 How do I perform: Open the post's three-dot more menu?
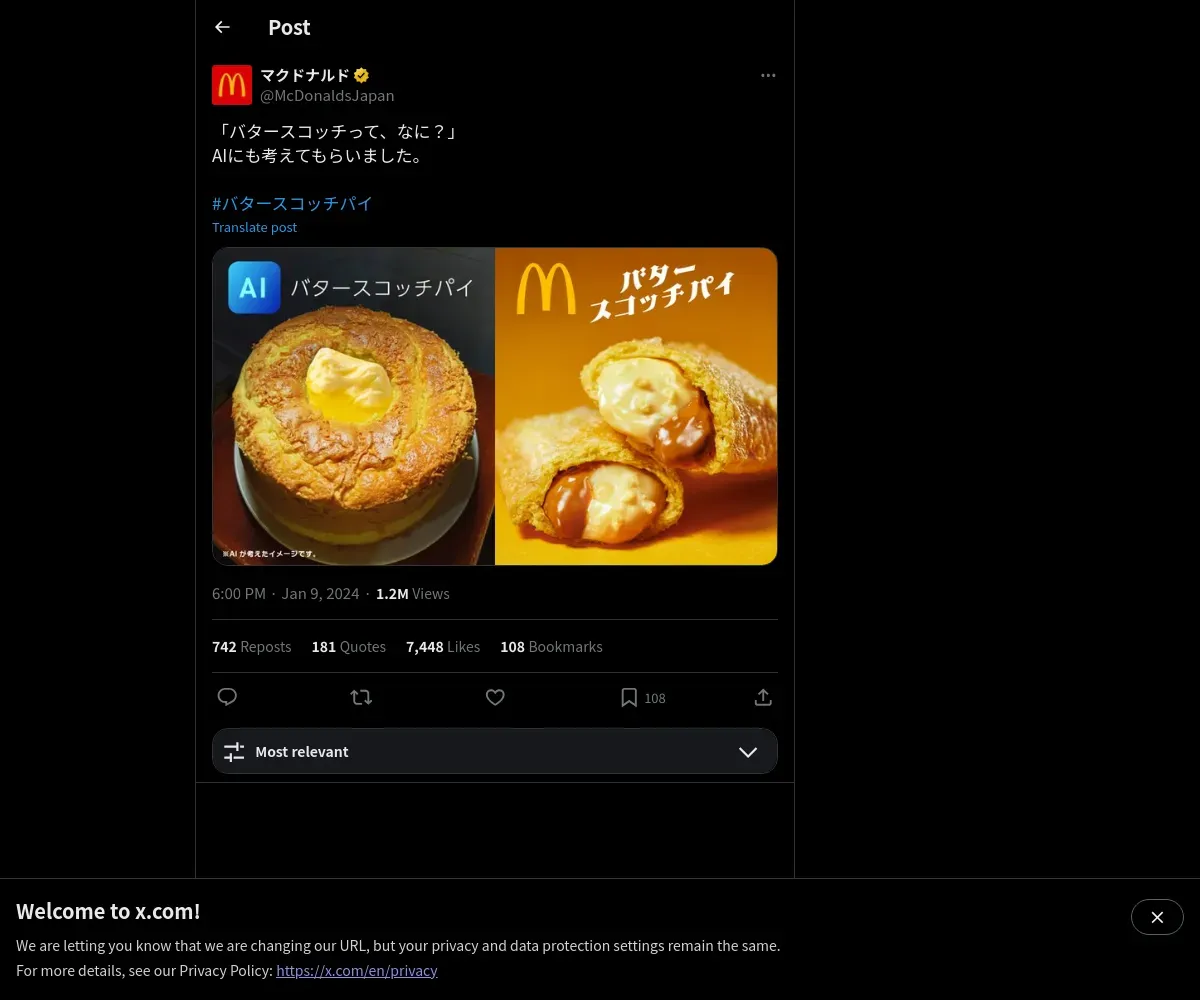pos(768,76)
